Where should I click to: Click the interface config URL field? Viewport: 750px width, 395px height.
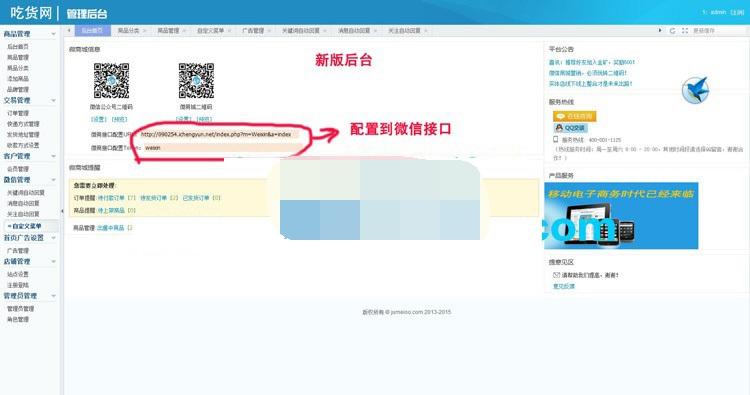(219, 134)
